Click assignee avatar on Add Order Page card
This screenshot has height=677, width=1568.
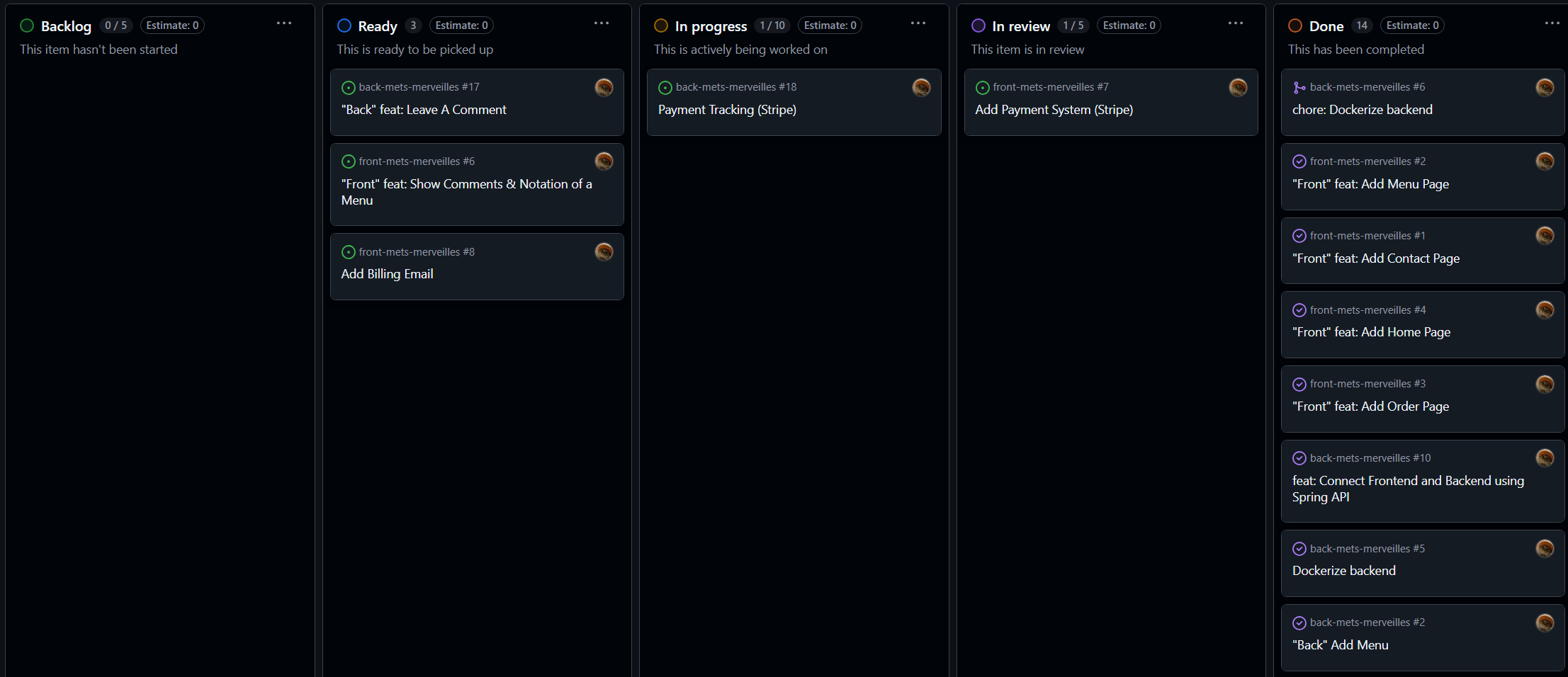pyautogui.click(x=1545, y=385)
